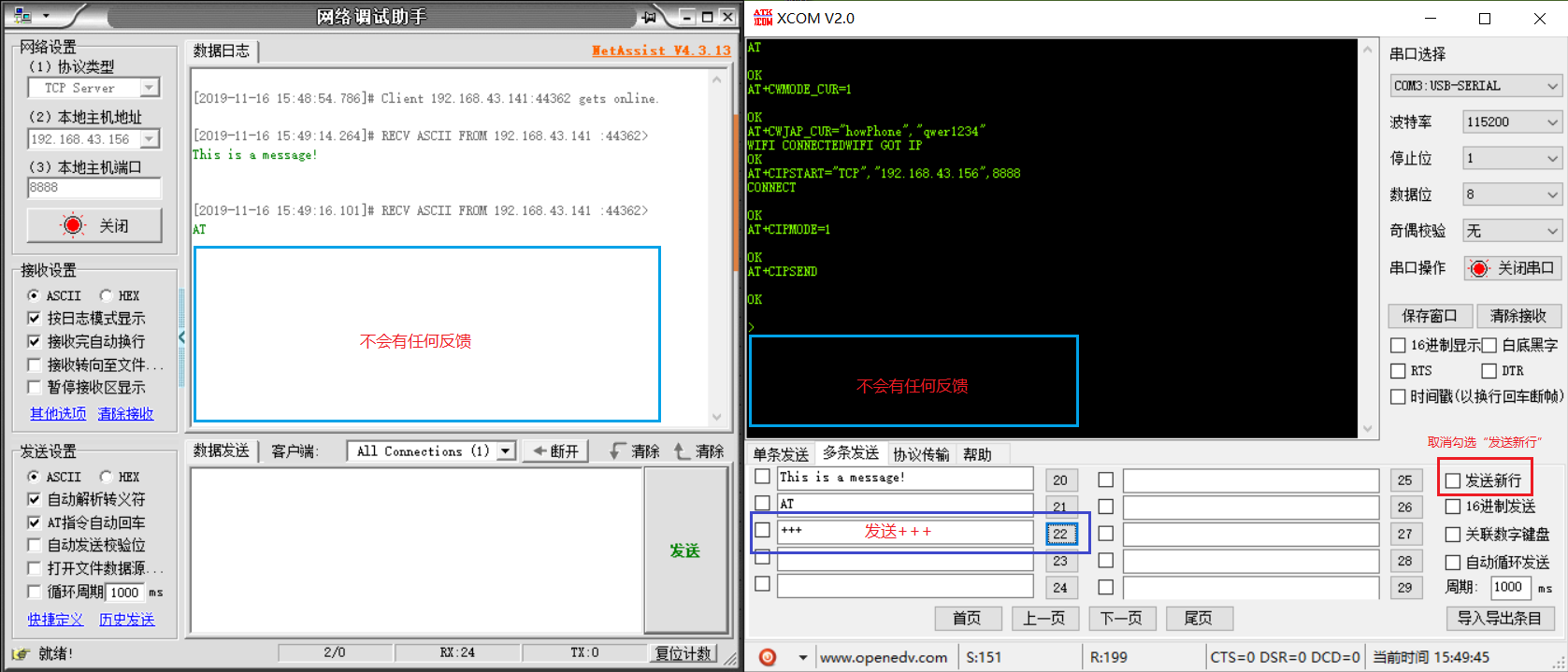Click the second 清除 button with up arrow
Viewport: 1568px width, 672px height.
(x=698, y=451)
